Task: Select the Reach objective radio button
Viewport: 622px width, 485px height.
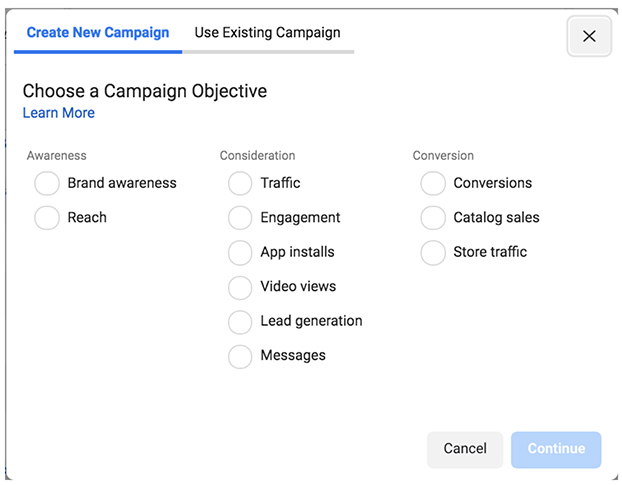Action: point(47,218)
